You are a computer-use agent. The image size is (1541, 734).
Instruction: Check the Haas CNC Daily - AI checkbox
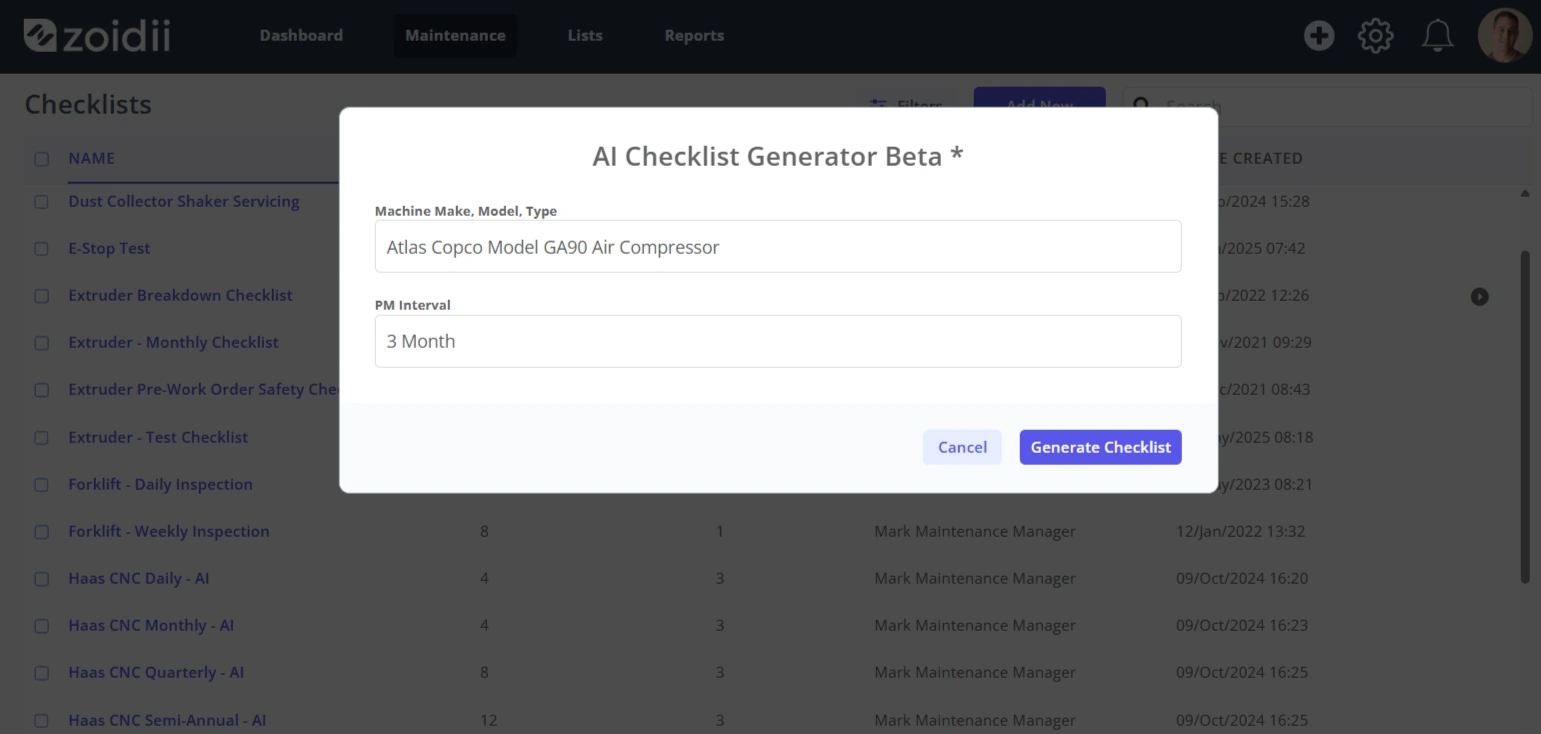pos(41,579)
